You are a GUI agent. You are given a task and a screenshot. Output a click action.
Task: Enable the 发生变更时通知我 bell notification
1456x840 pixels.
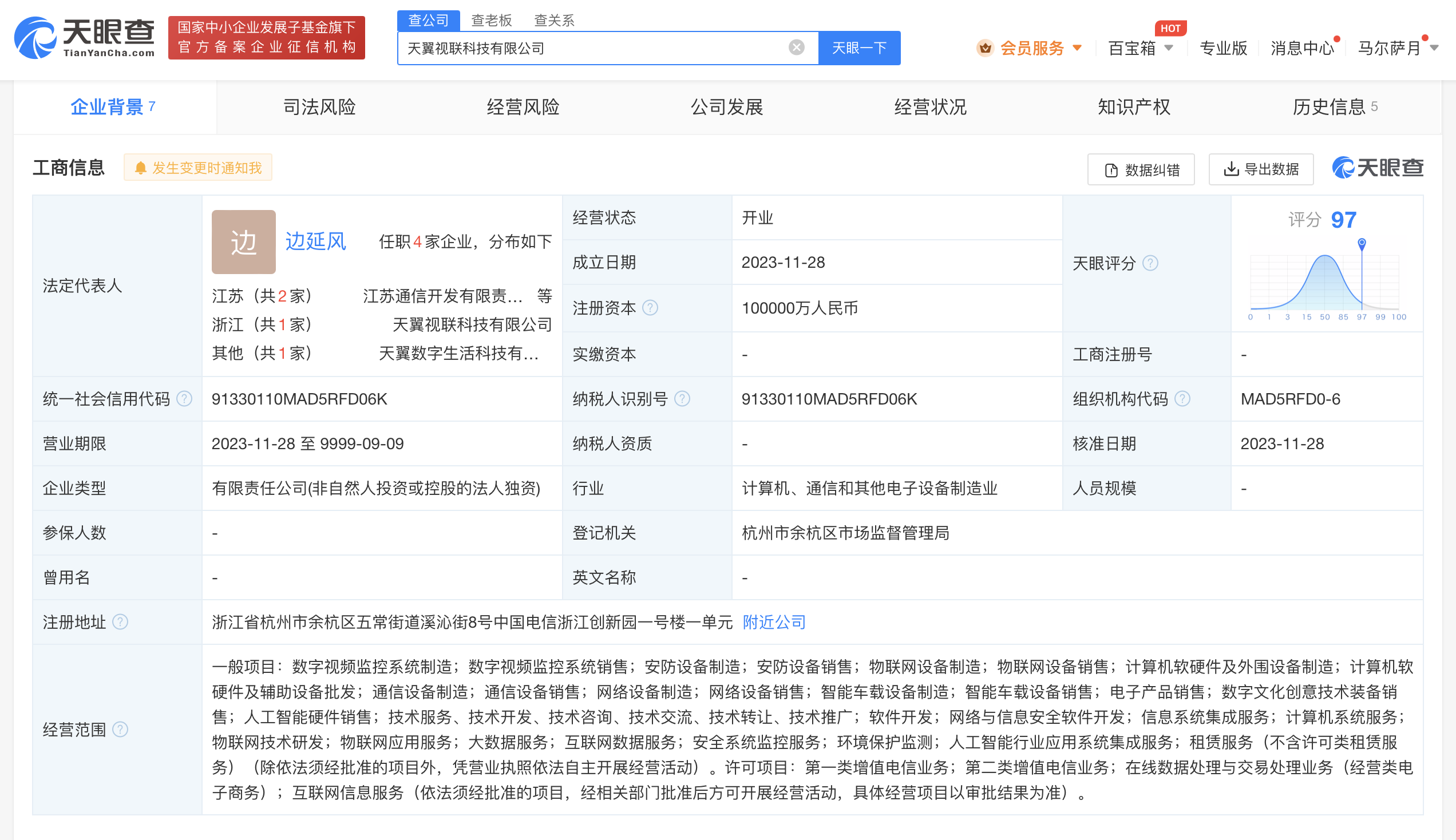pyautogui.click(x=198, y=168)
